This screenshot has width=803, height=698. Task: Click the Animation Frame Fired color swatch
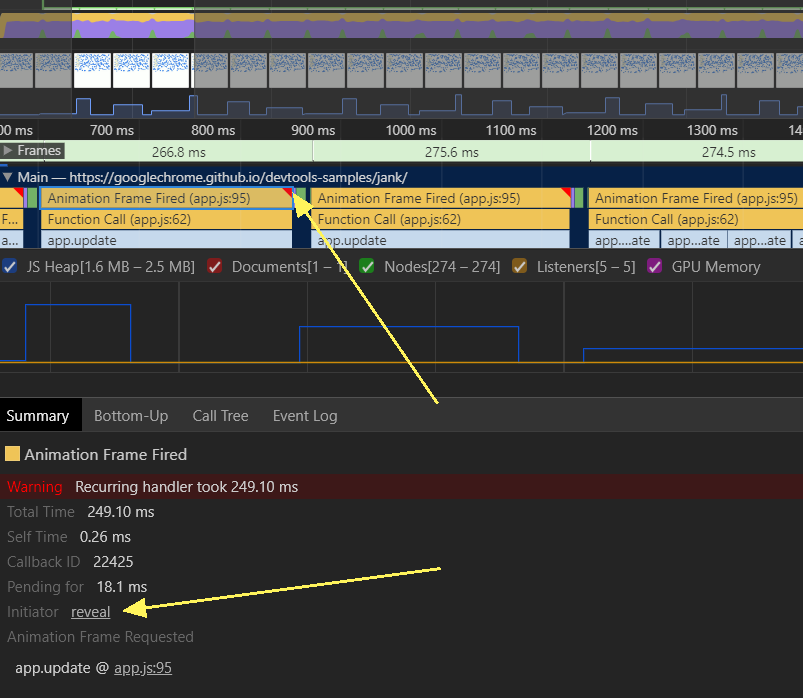coord(12,454)
